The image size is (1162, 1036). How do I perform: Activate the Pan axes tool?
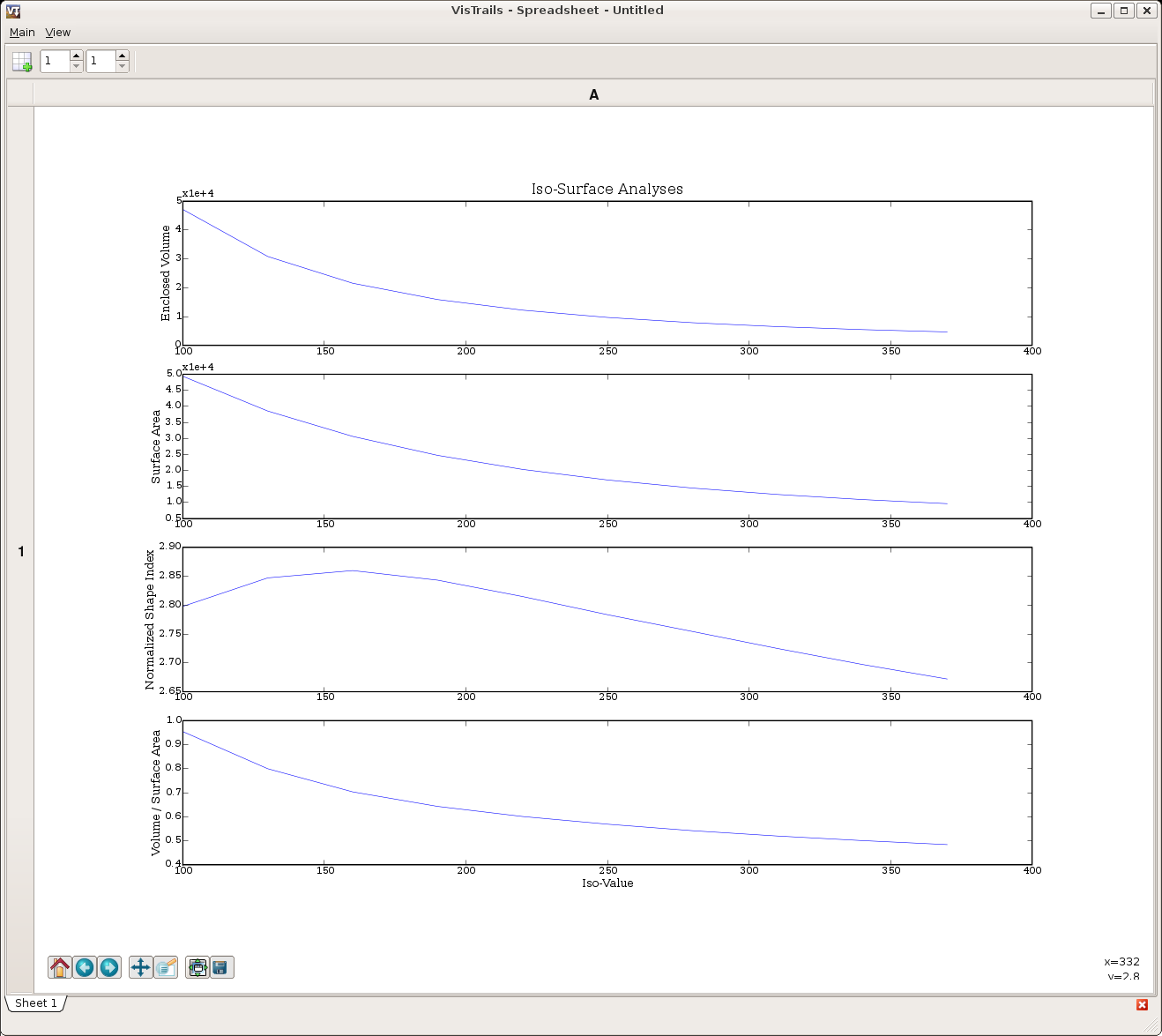pos(140,967)
